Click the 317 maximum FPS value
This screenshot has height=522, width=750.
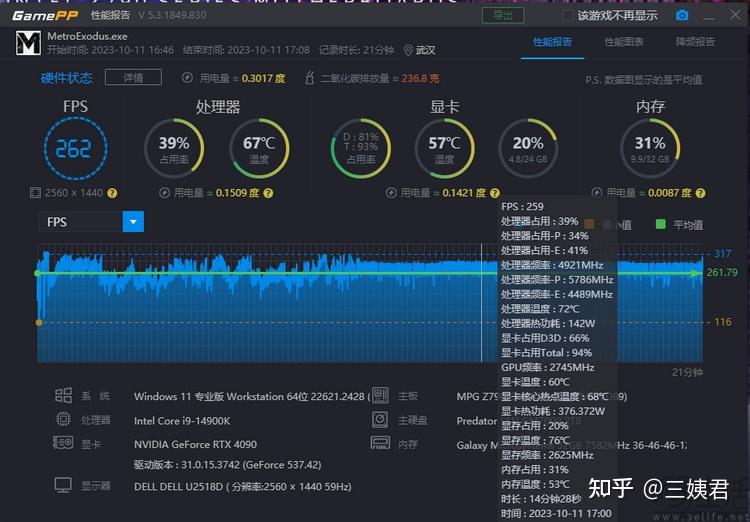[x=722, y=254]
